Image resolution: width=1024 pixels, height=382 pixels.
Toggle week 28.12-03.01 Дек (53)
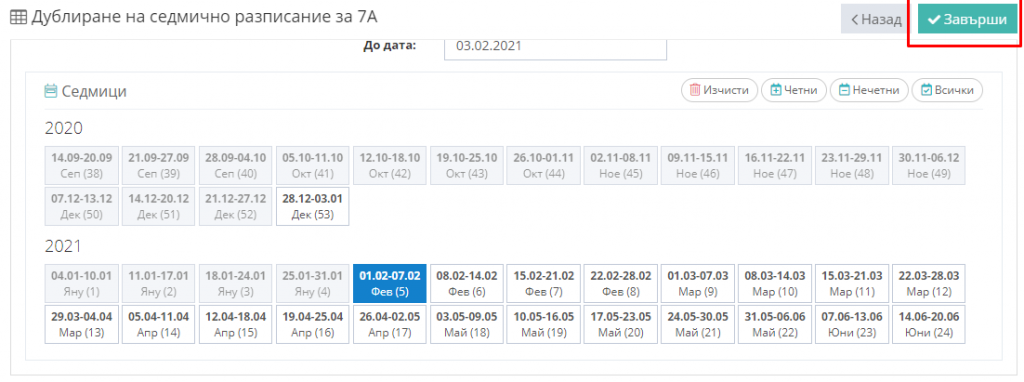pos(312,206)
